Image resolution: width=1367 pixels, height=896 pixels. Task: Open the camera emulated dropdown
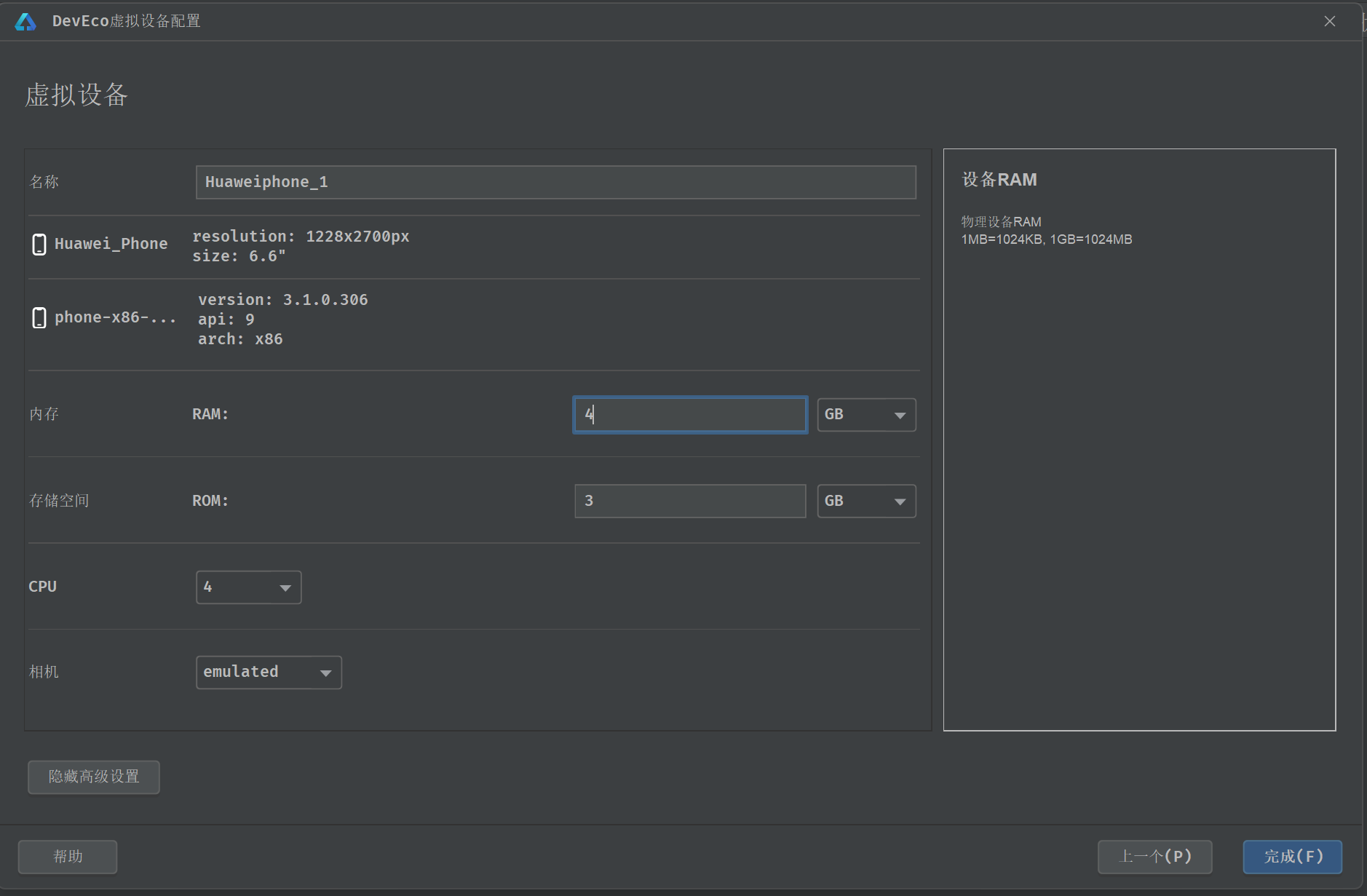(269, 673)
